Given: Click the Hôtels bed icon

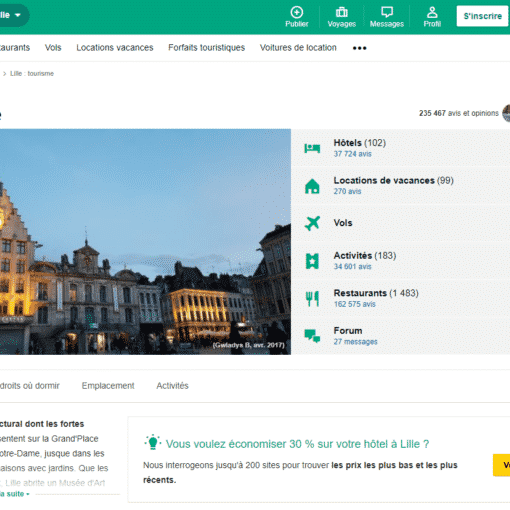Looking at the screenshot, I should tap(312, 148).
